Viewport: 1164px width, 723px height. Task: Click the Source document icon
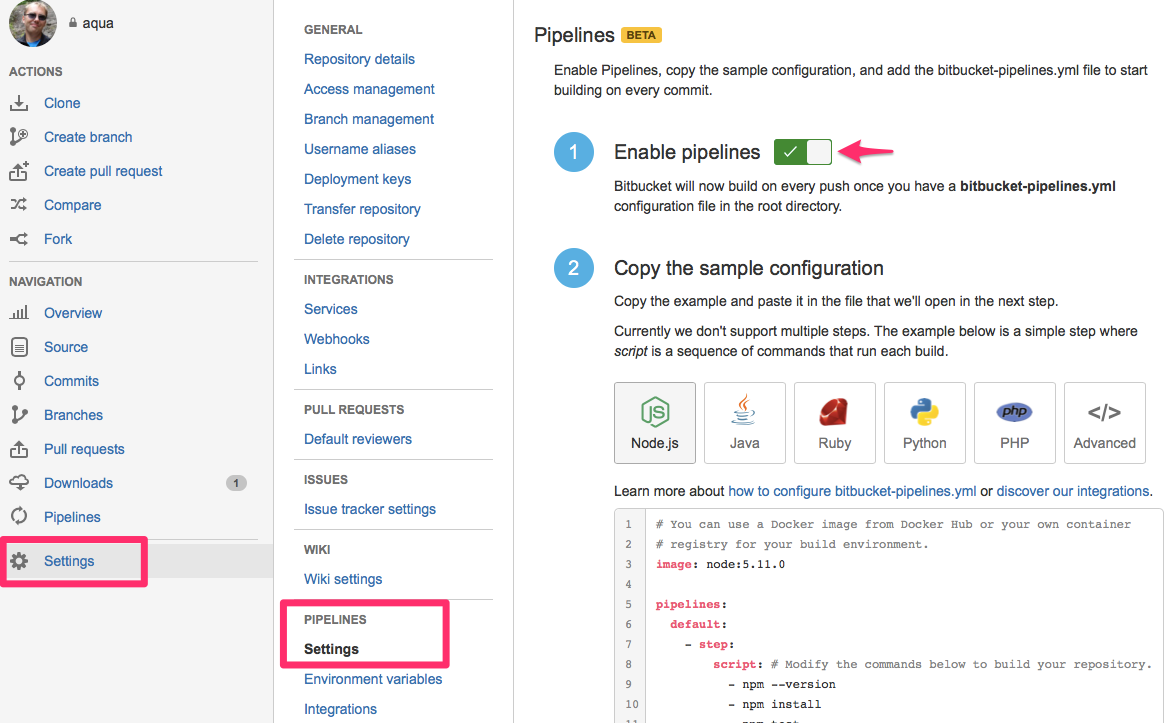[19, 347]
